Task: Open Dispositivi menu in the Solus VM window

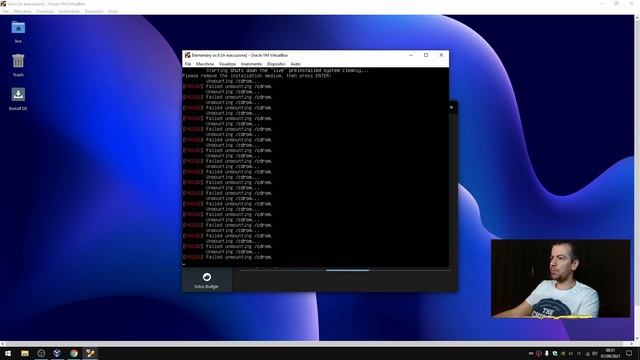Action: tap(94, 11)
